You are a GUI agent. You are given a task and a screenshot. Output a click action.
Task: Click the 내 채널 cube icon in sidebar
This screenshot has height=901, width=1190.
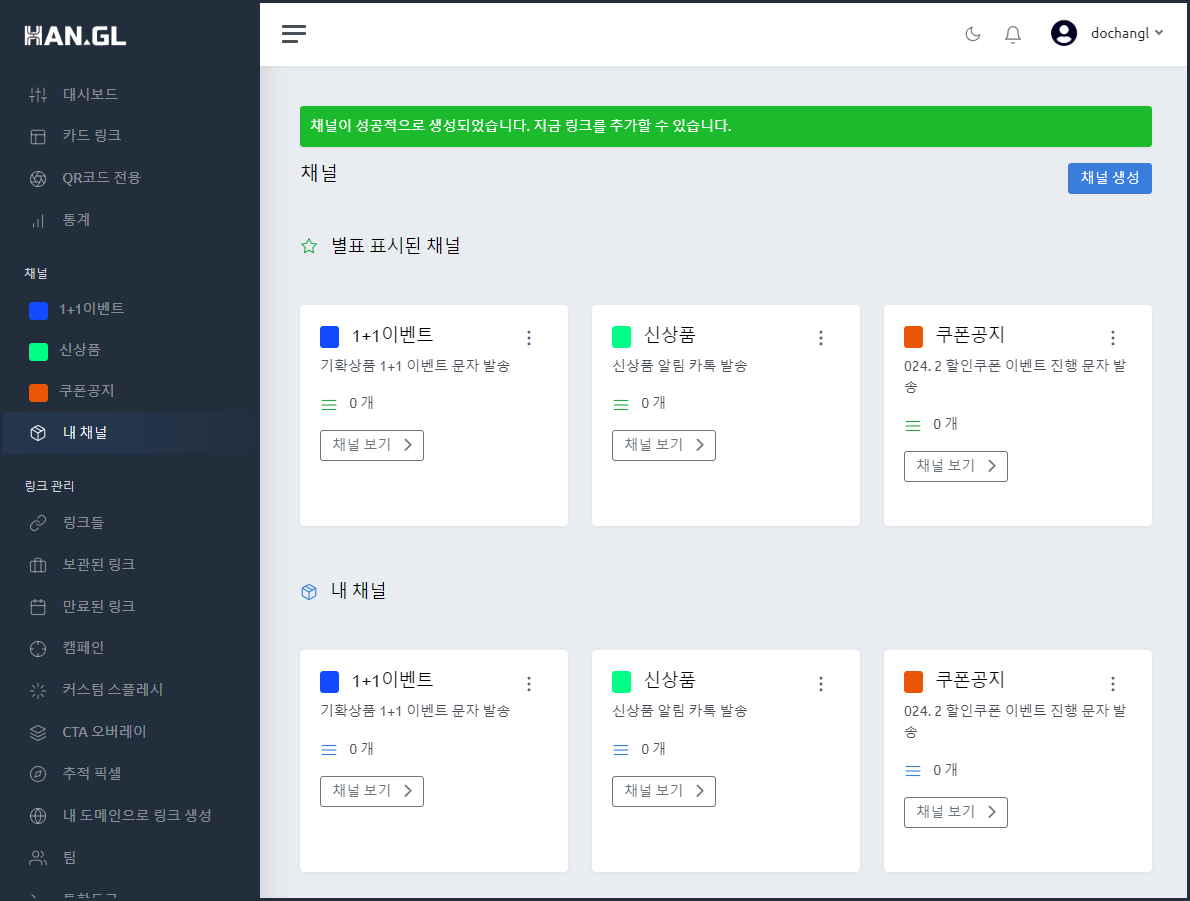pos(38,433)
